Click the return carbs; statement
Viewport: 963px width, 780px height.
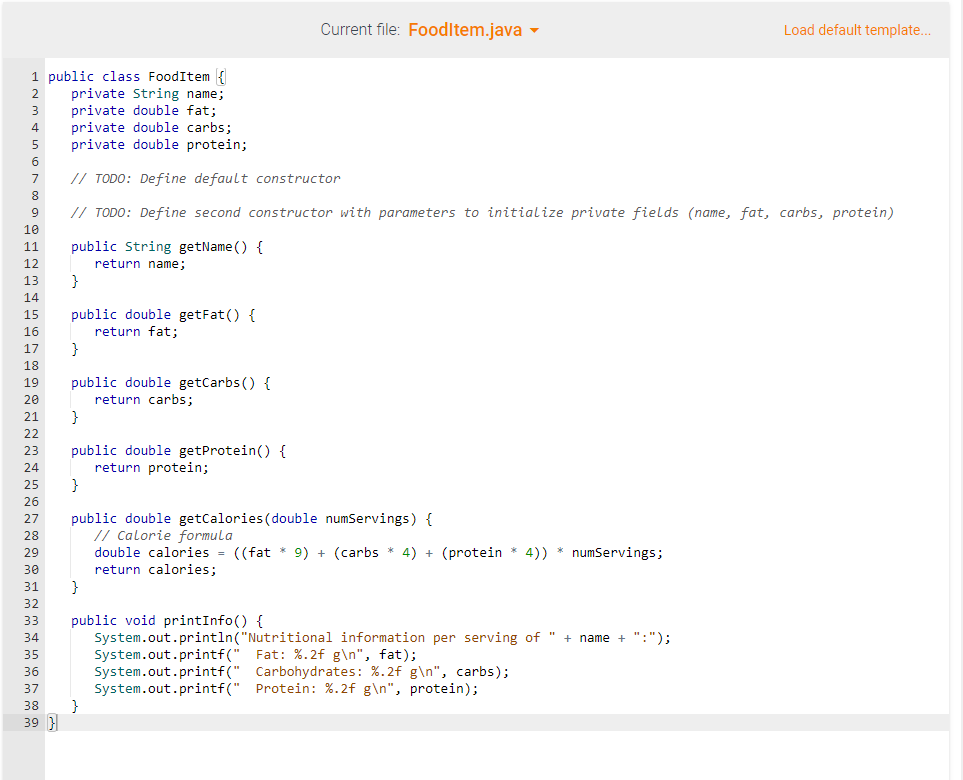(x=144, y=400)
